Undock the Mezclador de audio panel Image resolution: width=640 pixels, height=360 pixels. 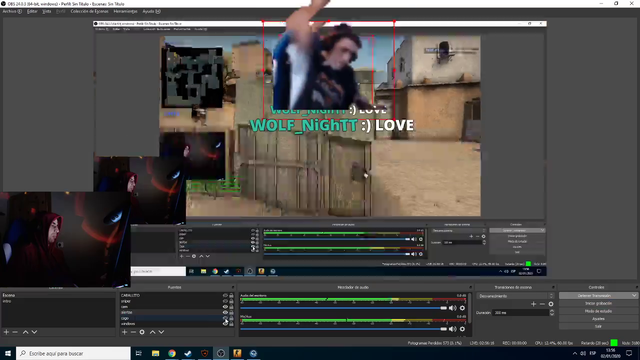[470, 287]
